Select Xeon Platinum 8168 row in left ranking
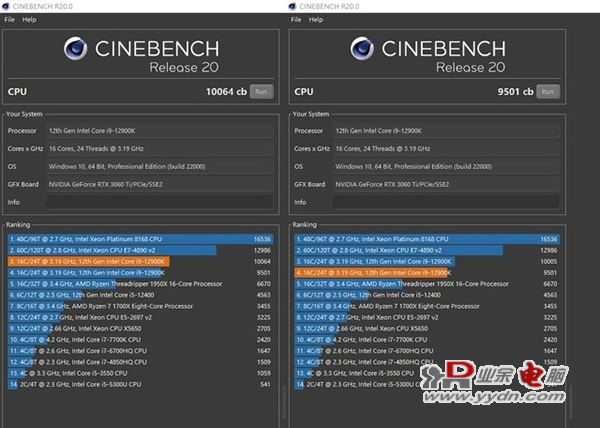This screenshot has height=428, width=600. coord(140,239)
